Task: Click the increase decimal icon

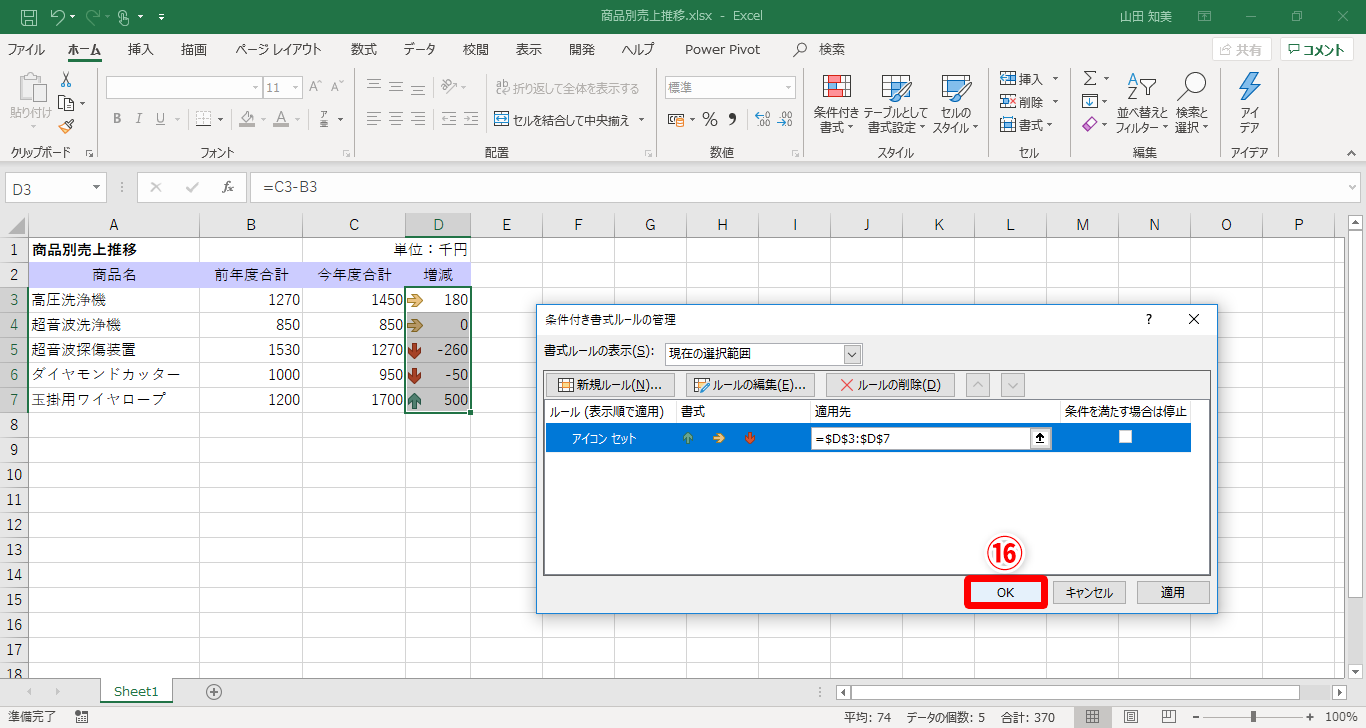Action: pos(762,120)
